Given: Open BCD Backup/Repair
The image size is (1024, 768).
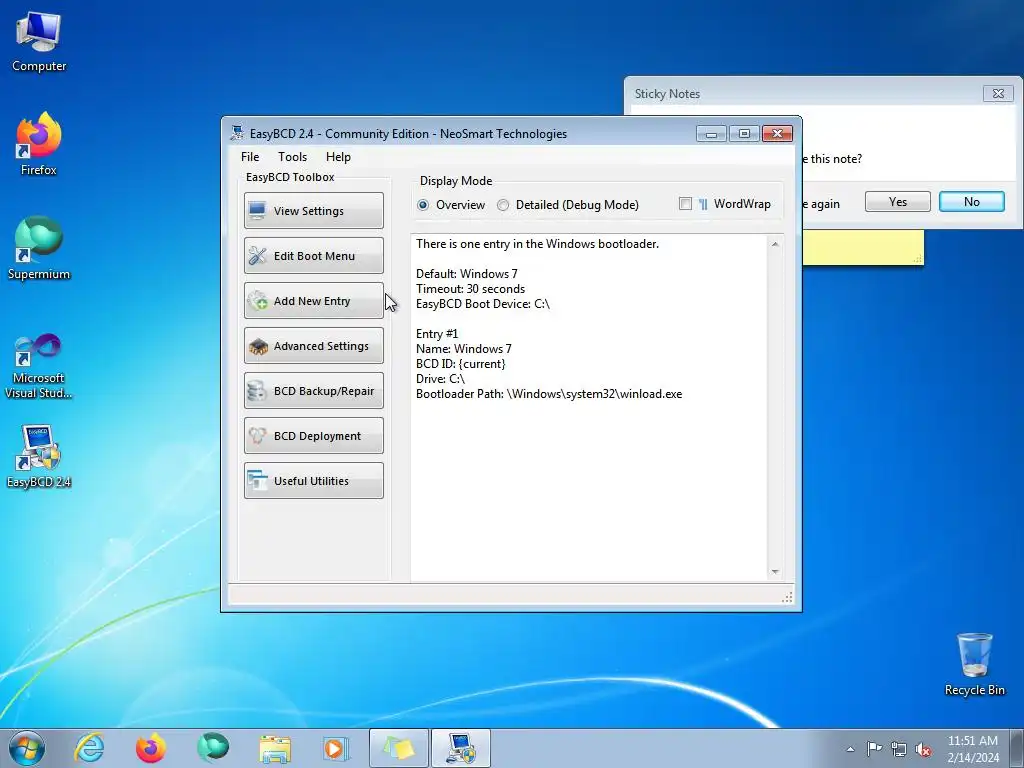Looking at the screenshot, I should 313,391.
